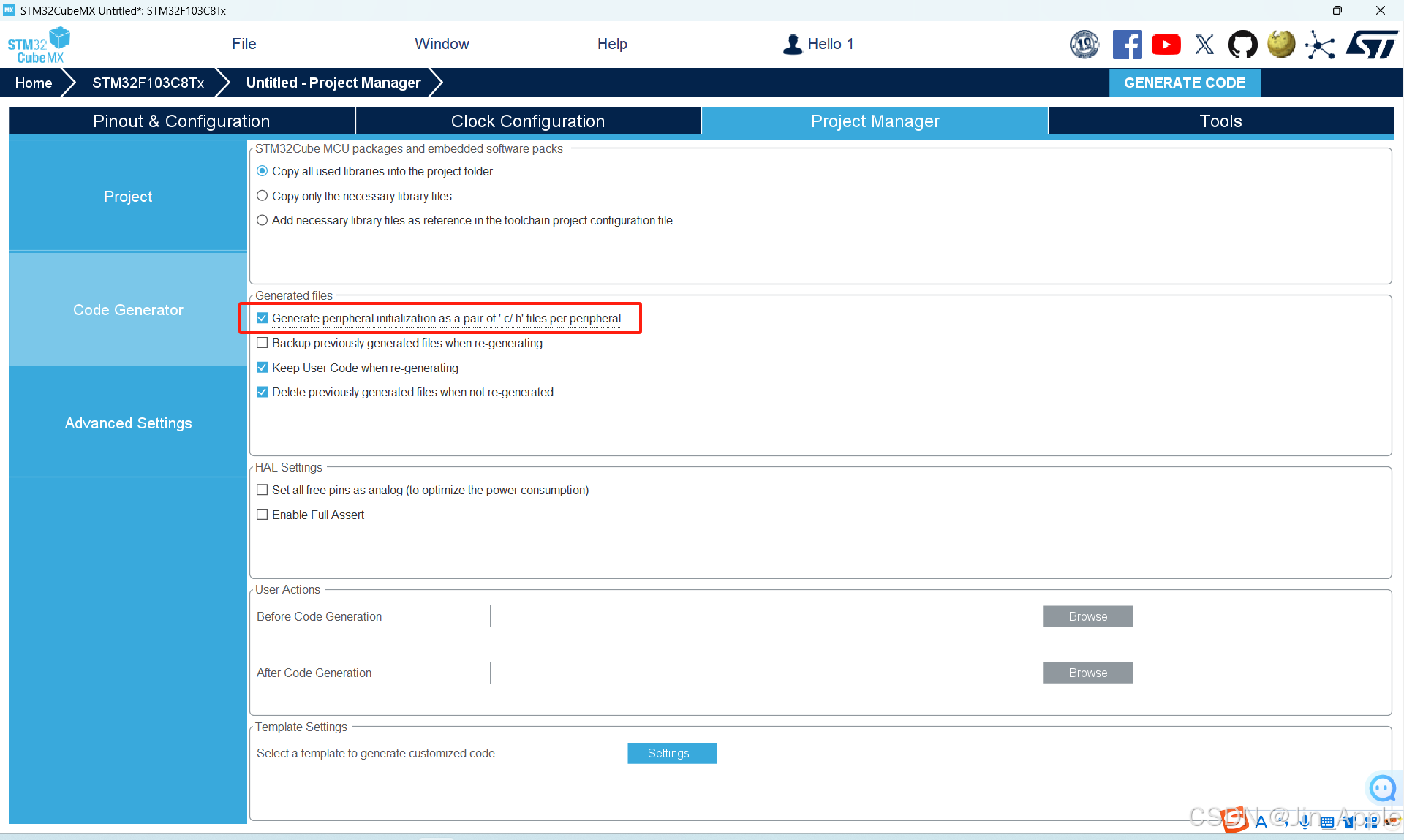Screen dimensions: 1404x840
Task: Click the ST community network icon
Action: coord(1320,45)
